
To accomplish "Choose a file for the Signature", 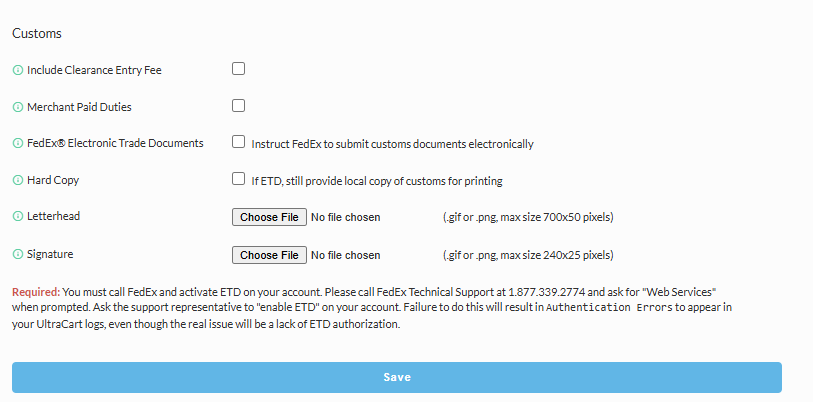I will [x=269, y=255].
